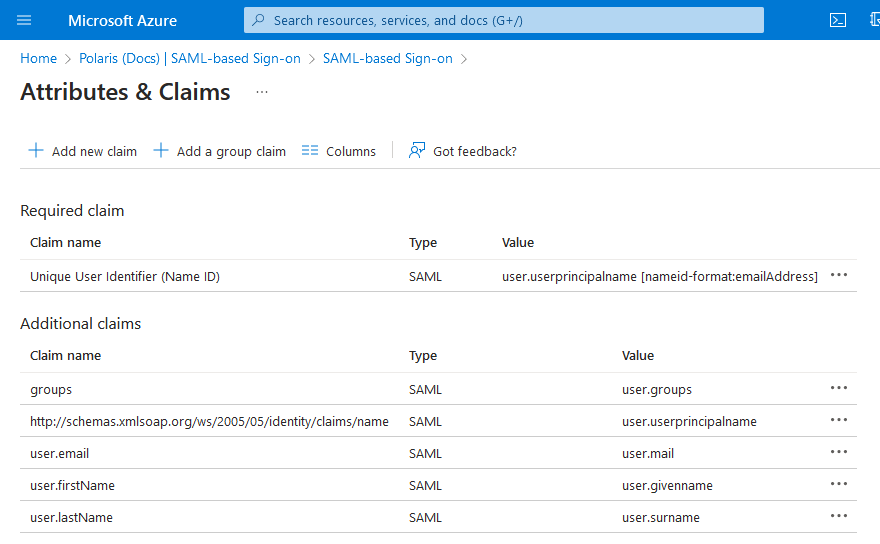Click the Got feedback? icon
The image size is (880, 544).
418,151
